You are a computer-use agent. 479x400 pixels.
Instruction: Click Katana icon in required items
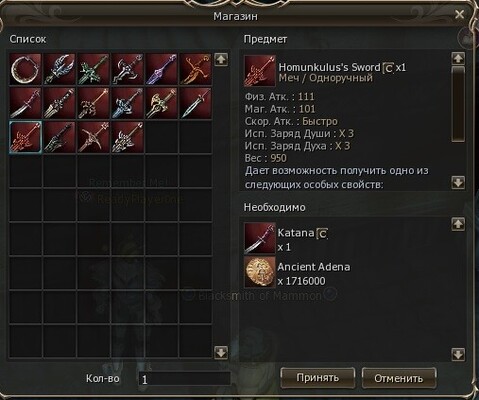[260, 238]
